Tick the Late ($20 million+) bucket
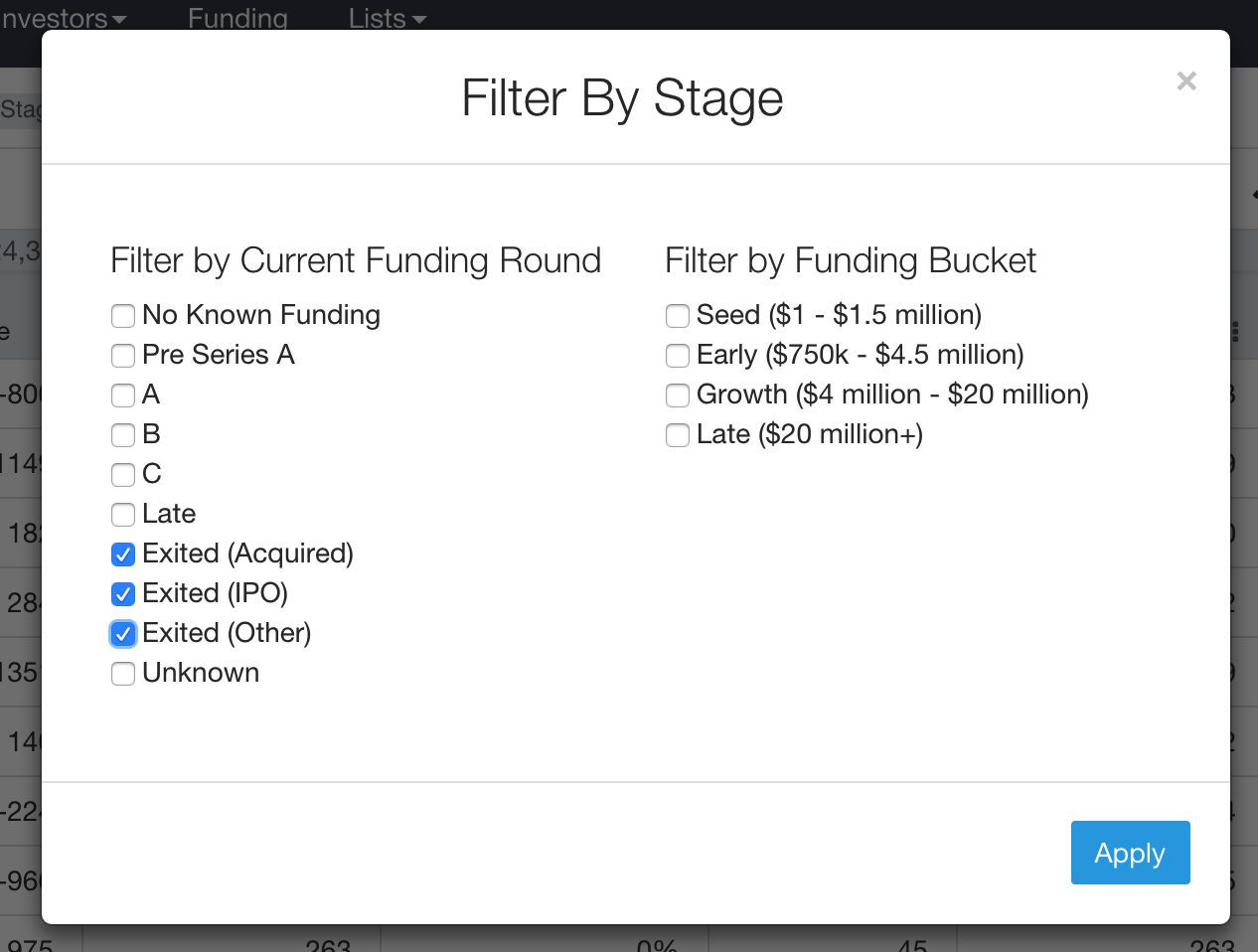The width and height of the screenshot is (1258, 952). tap(678, 435)
